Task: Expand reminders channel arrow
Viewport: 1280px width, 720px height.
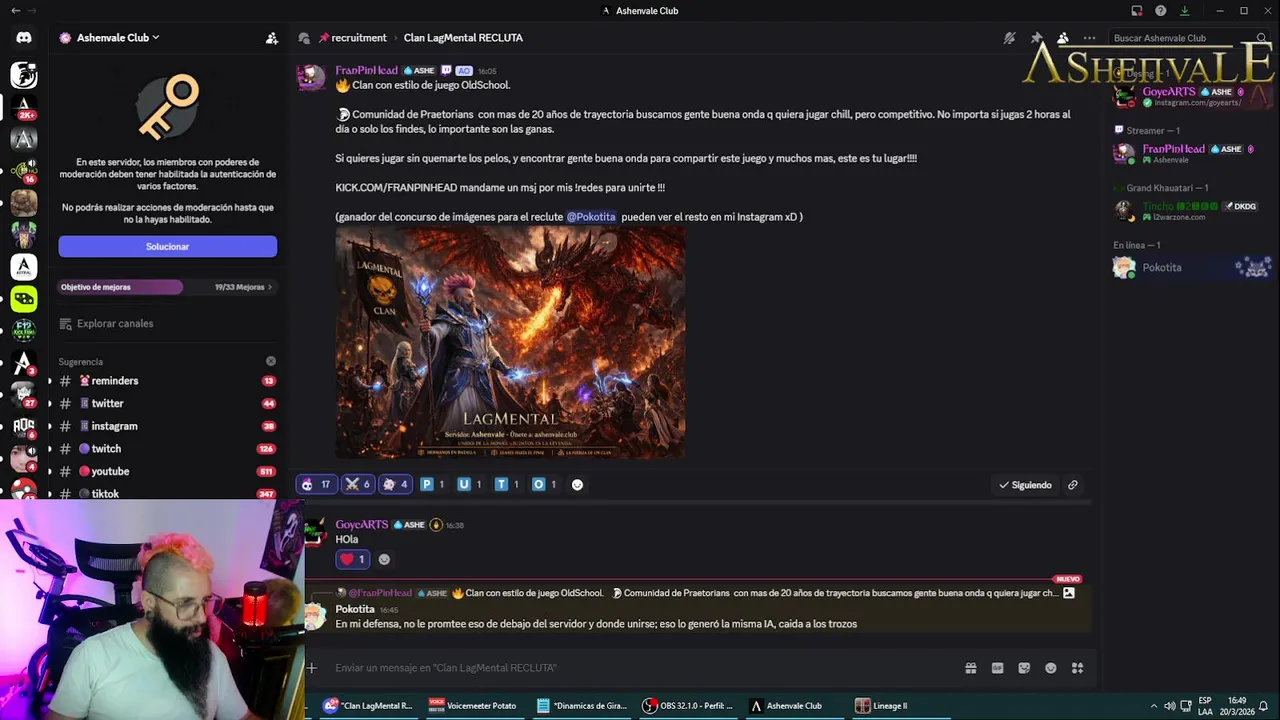Action: click(x=50, y=381)
